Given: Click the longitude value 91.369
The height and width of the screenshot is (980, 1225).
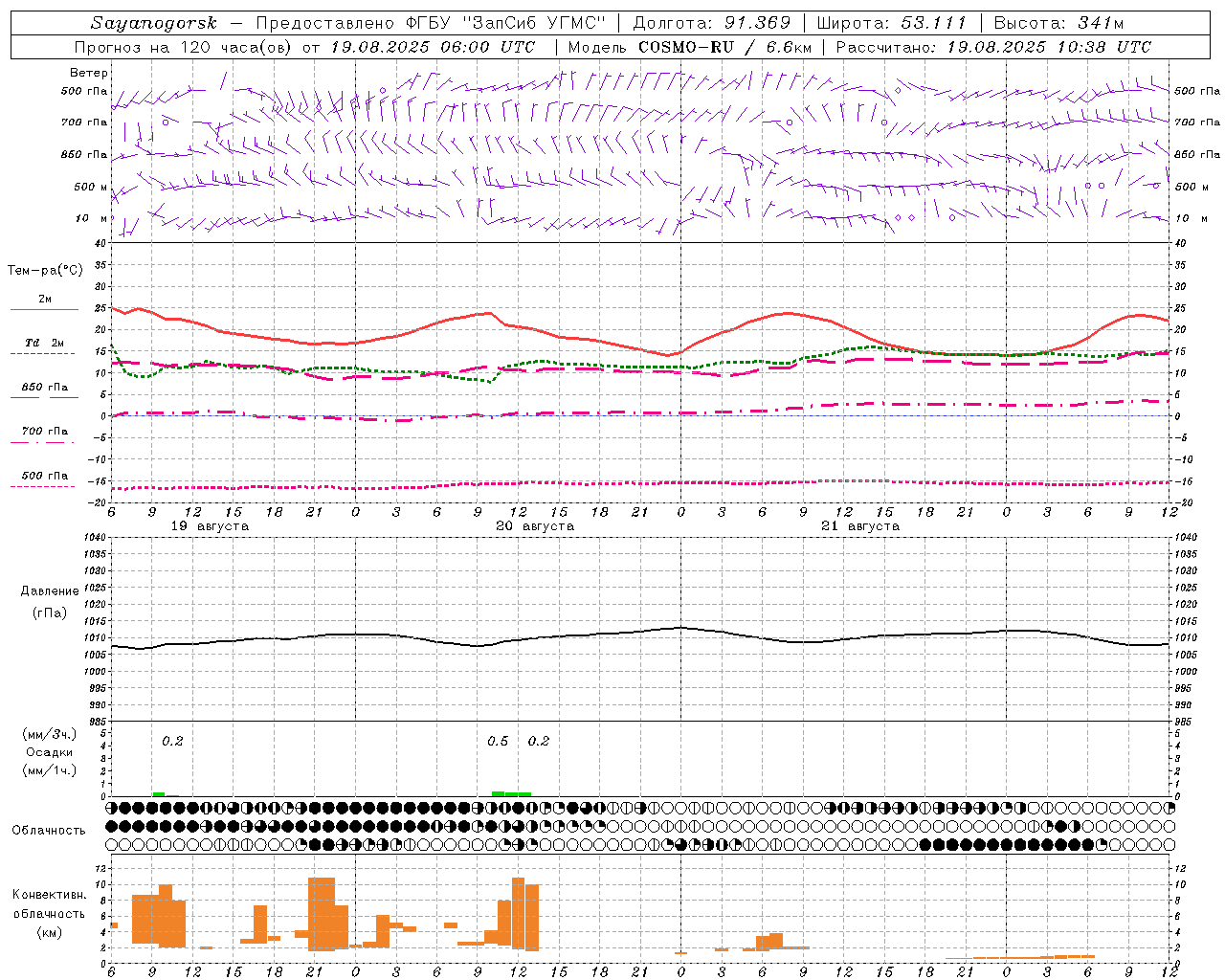Looking at the screenshot, I should pyautogui.click(x=758, y=23).
